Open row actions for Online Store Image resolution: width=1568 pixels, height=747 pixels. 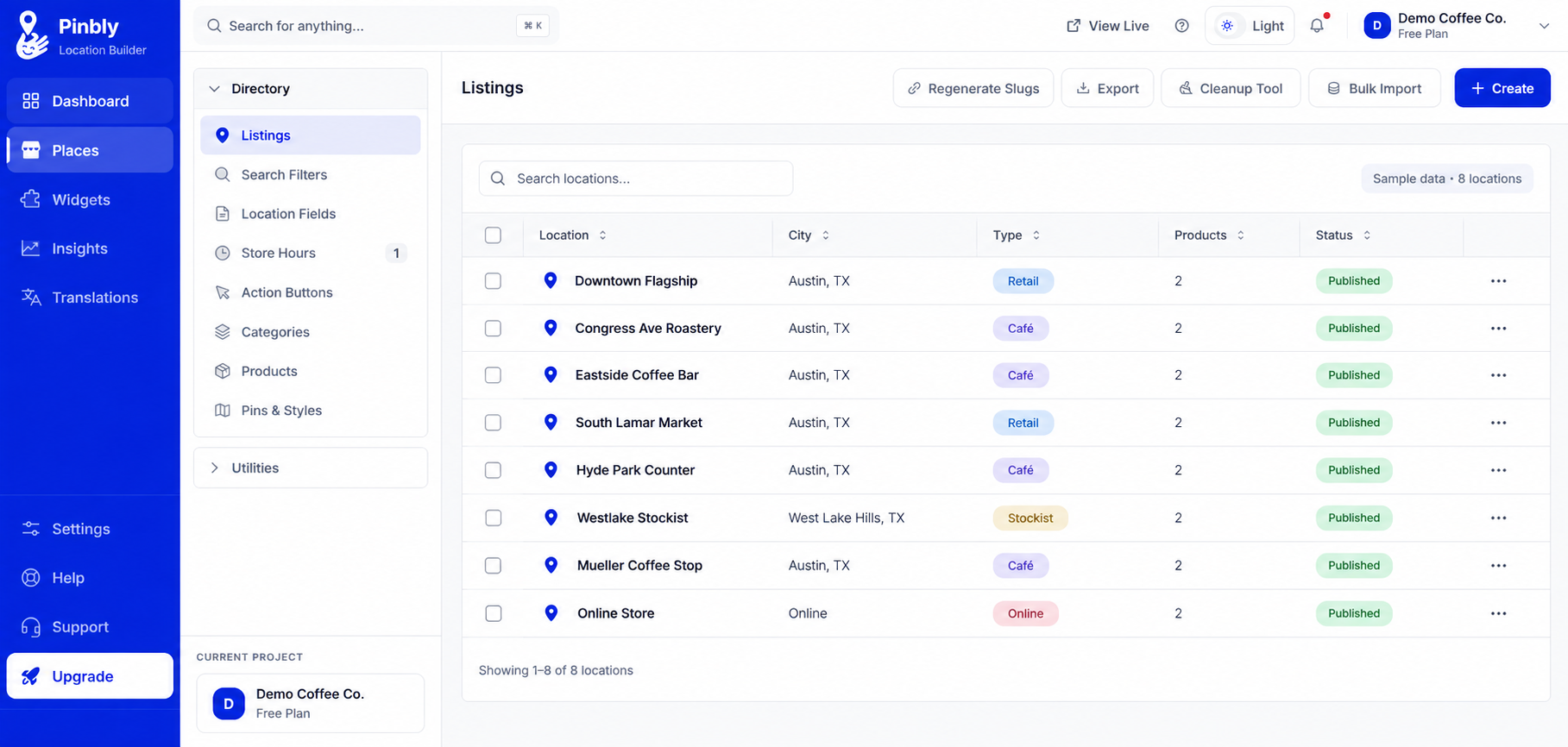1498,613
